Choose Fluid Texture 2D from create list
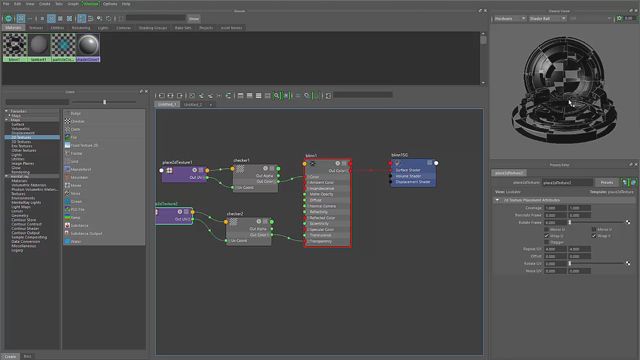The image size is (640, 360). pyautogui.click(x=81, y=145)
